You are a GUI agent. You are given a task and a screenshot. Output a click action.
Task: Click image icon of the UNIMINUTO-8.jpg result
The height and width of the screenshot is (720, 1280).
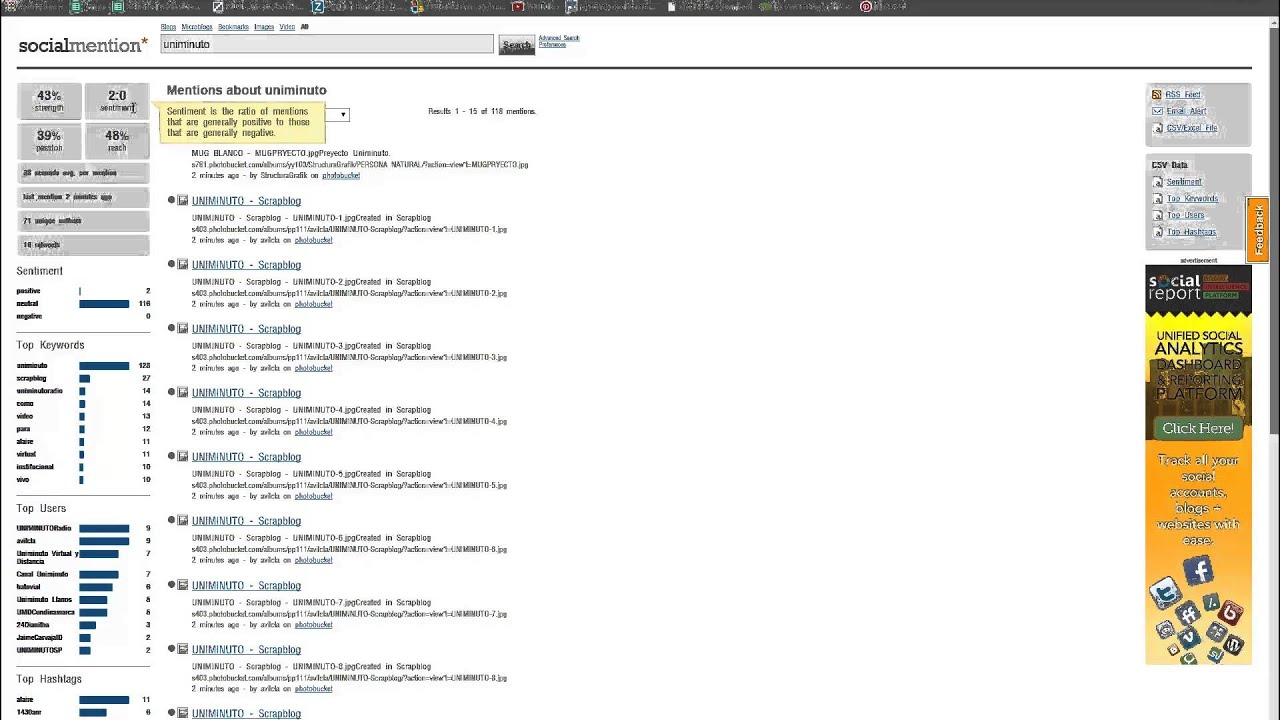click(x=183, y=649)
